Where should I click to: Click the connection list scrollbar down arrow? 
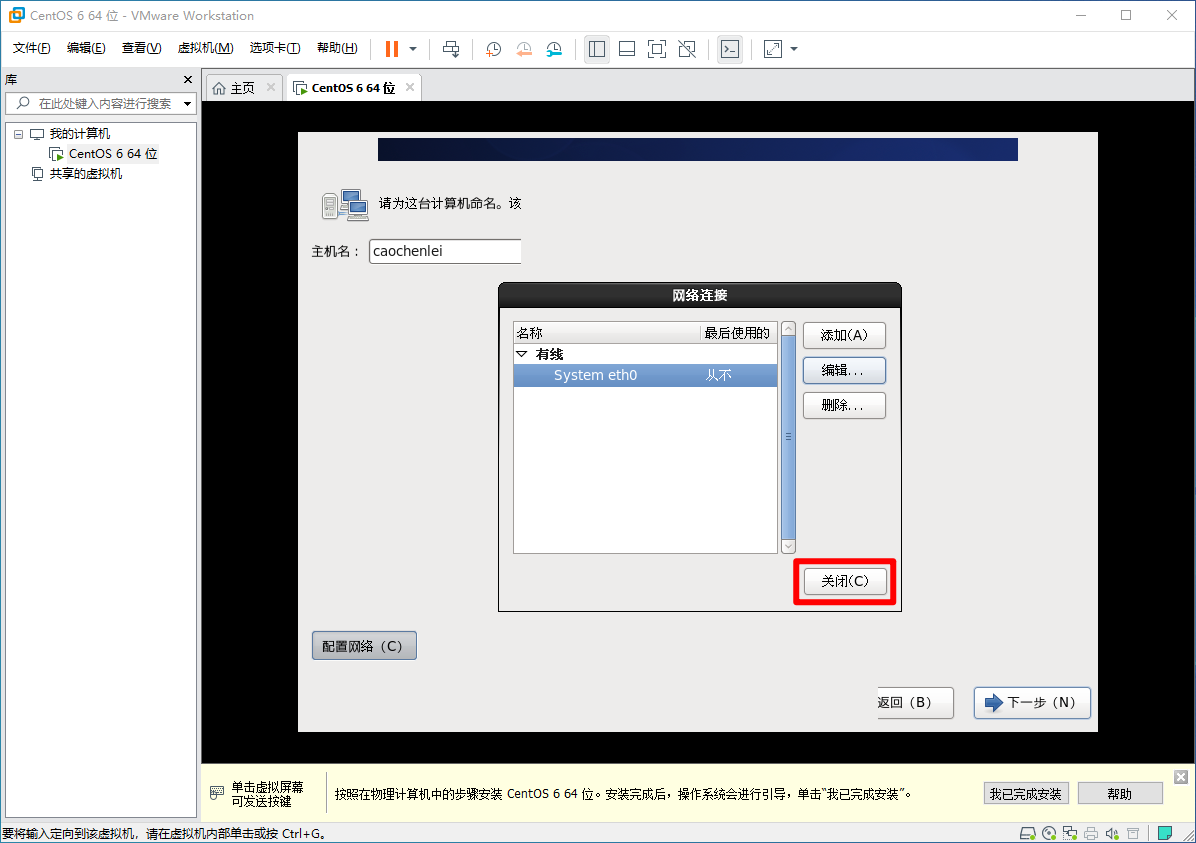point(789,546)
